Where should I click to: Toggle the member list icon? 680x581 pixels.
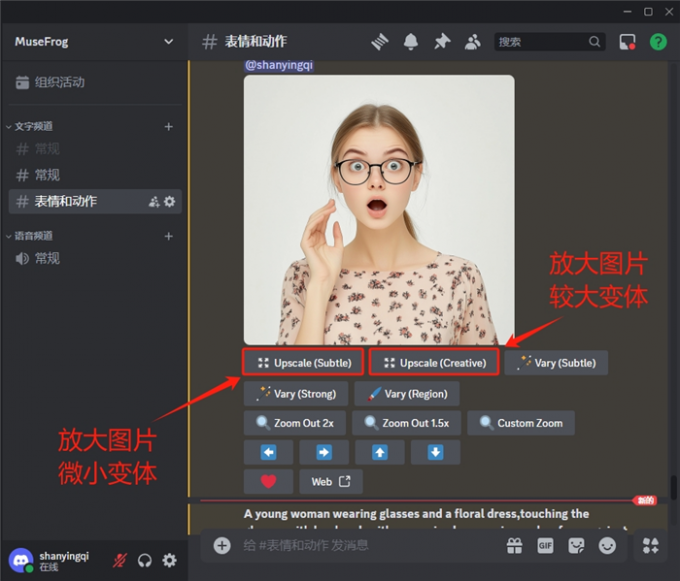pos(473,42)
